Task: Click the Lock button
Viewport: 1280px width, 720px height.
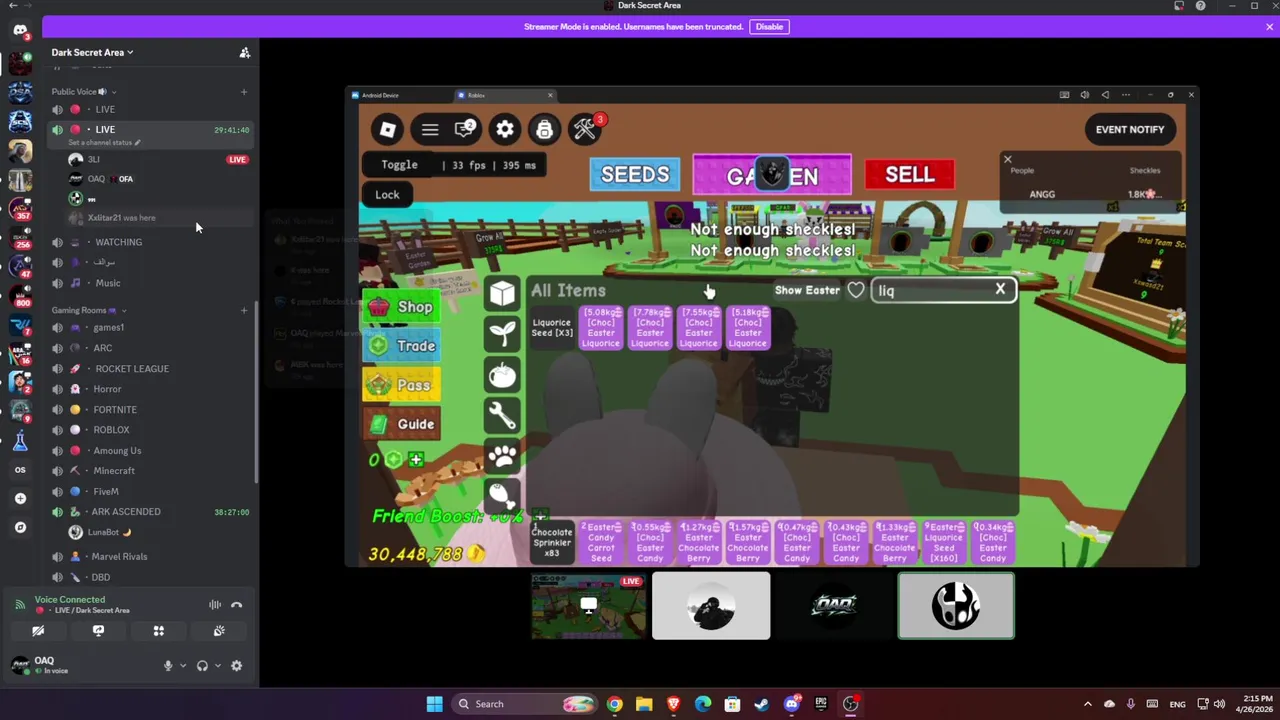Action: (387, 195)
